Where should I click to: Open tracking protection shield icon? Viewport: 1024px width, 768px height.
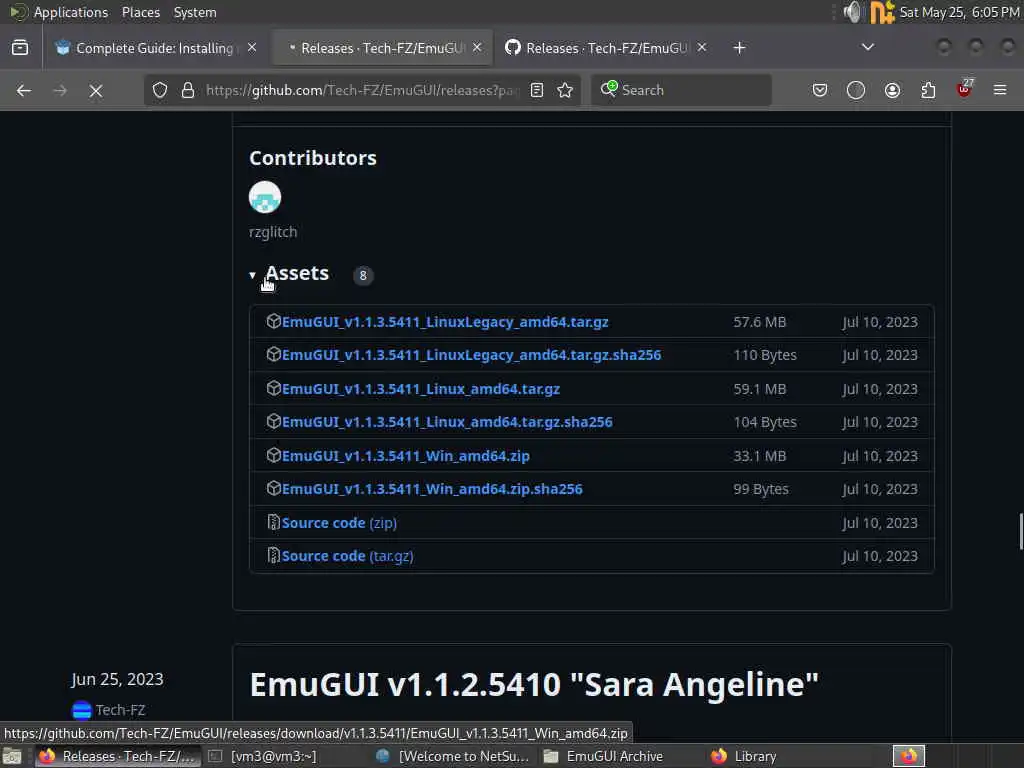pyautogui.click(x=160, y=90)
